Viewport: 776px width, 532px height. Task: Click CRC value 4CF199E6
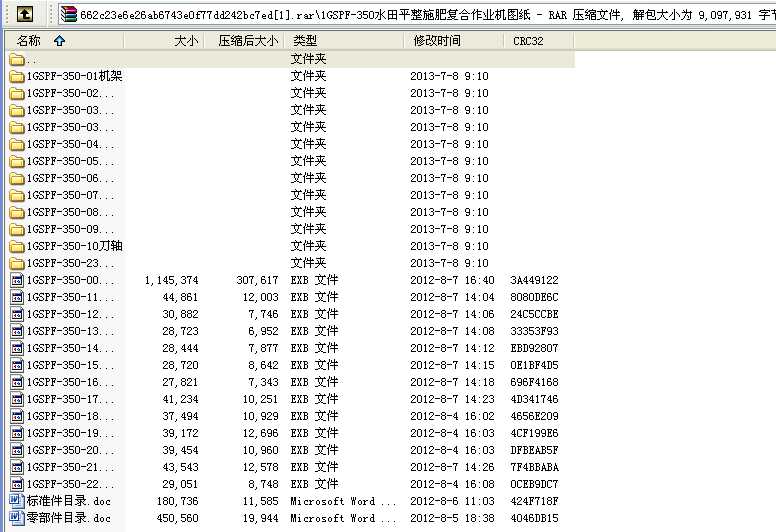pos(534,434)
